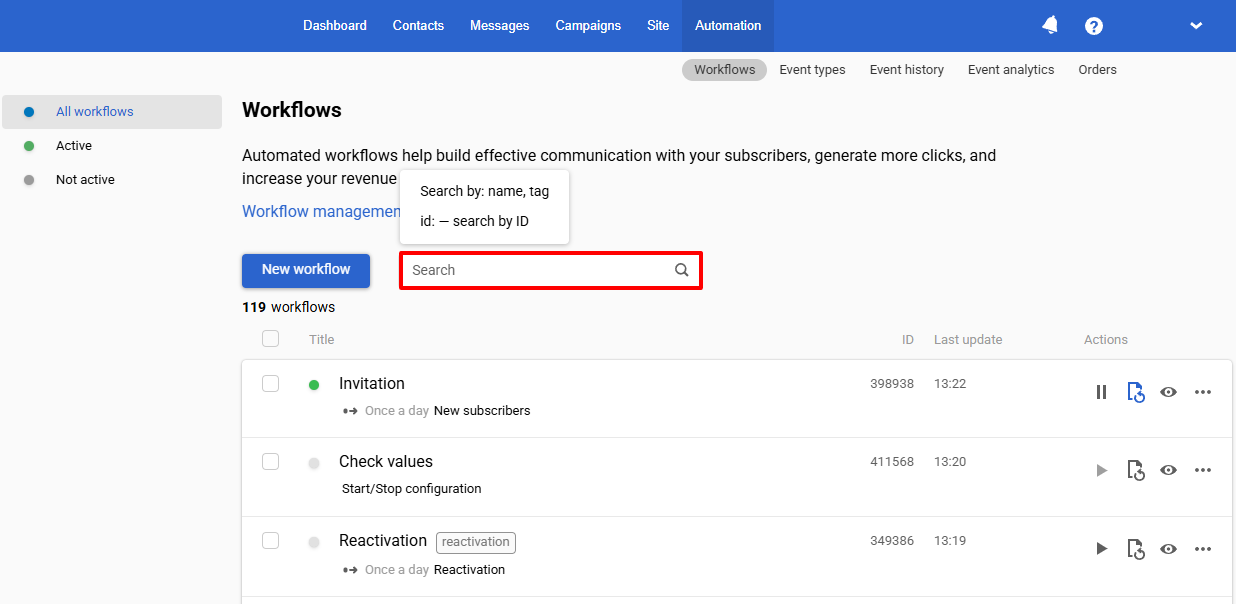Open the Automation menu

(728, 26)
